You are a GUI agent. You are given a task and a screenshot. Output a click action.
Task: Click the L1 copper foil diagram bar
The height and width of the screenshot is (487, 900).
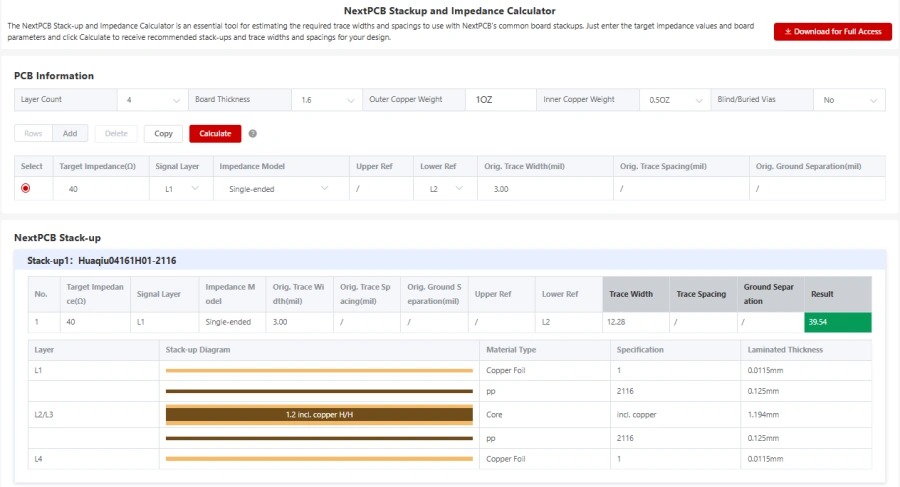(319, 370)
